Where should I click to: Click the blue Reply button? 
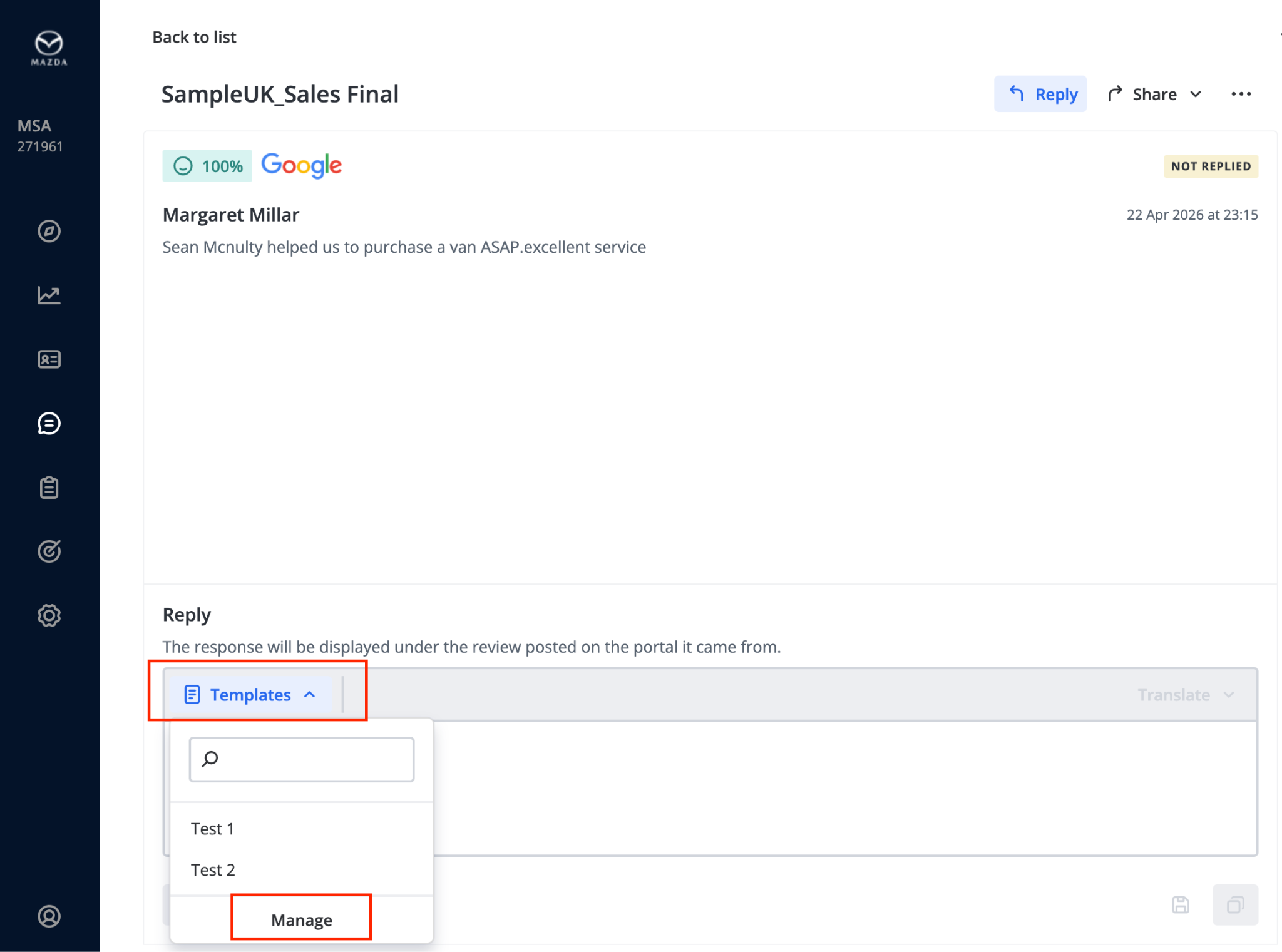(1040, 95)
